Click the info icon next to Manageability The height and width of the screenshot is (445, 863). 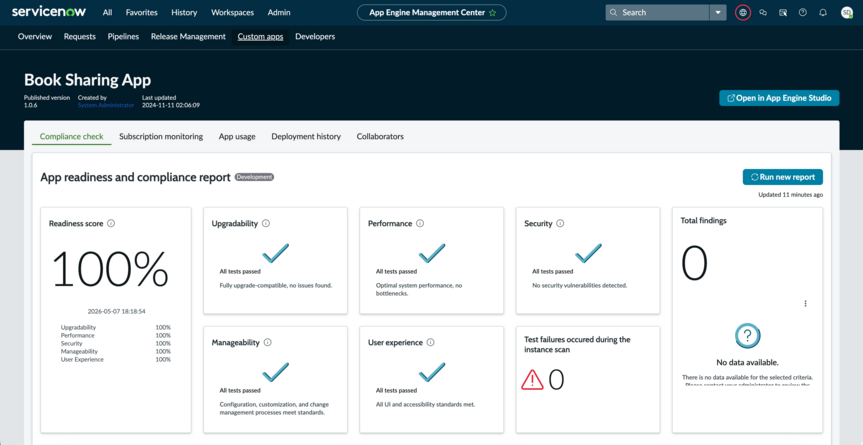[x=267, y=342]
